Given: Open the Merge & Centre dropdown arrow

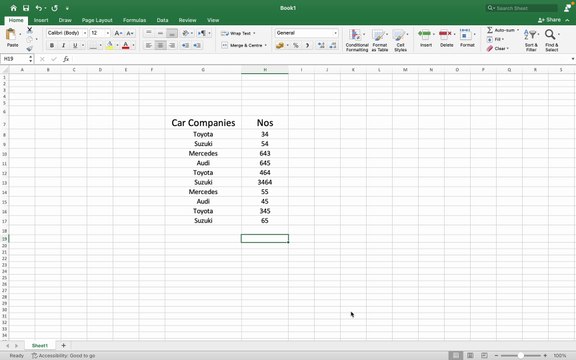Looking at the screenshot, I should point(266,45).
